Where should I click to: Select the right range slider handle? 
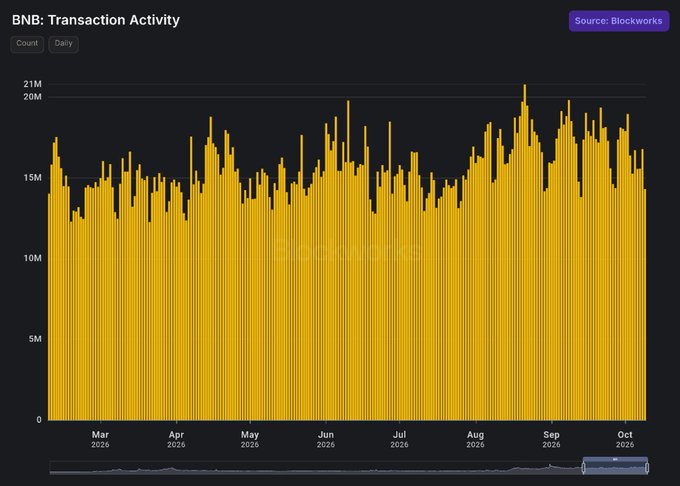pos(647,467)
